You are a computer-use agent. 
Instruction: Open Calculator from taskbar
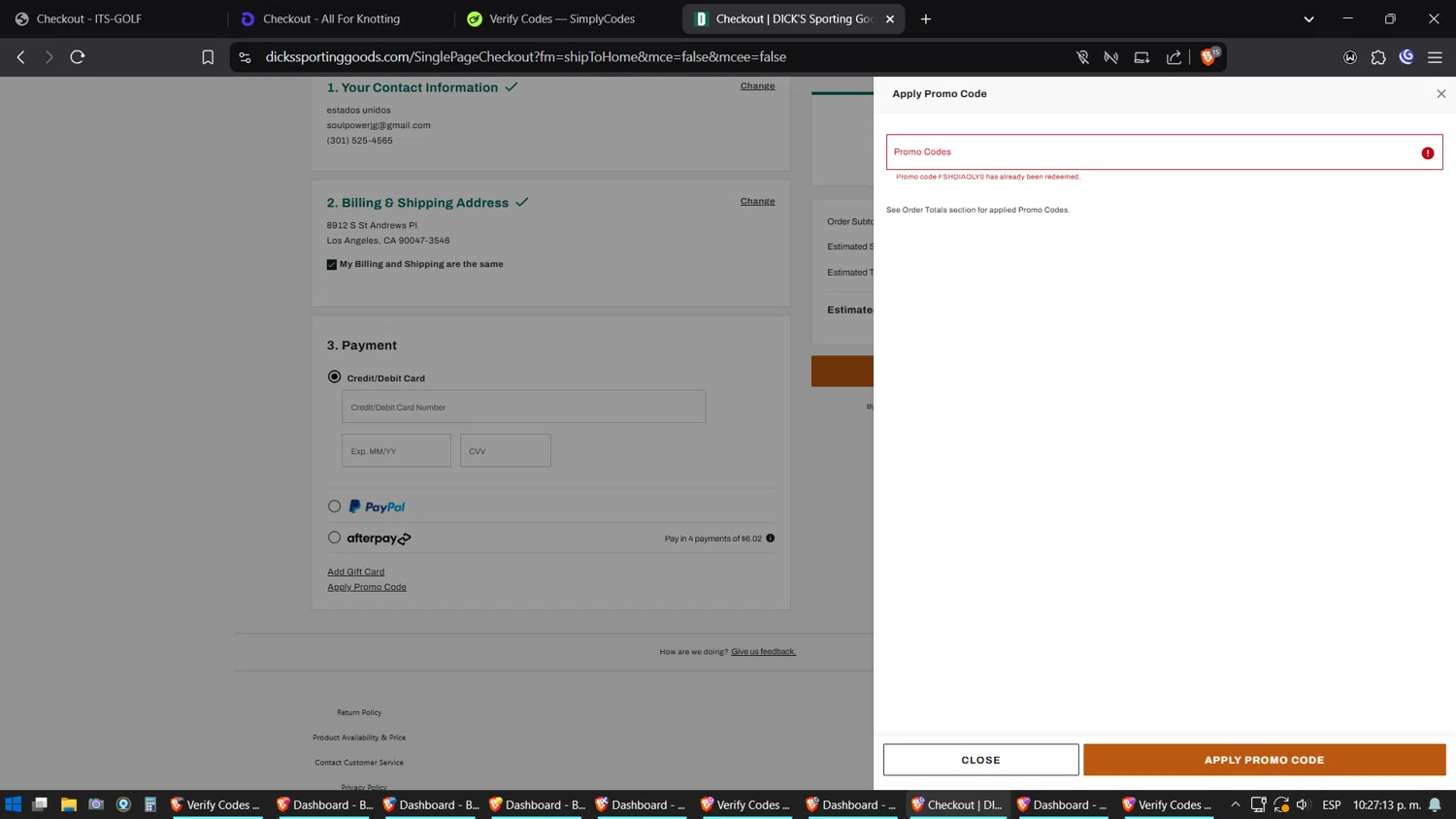tap(150, 804)
